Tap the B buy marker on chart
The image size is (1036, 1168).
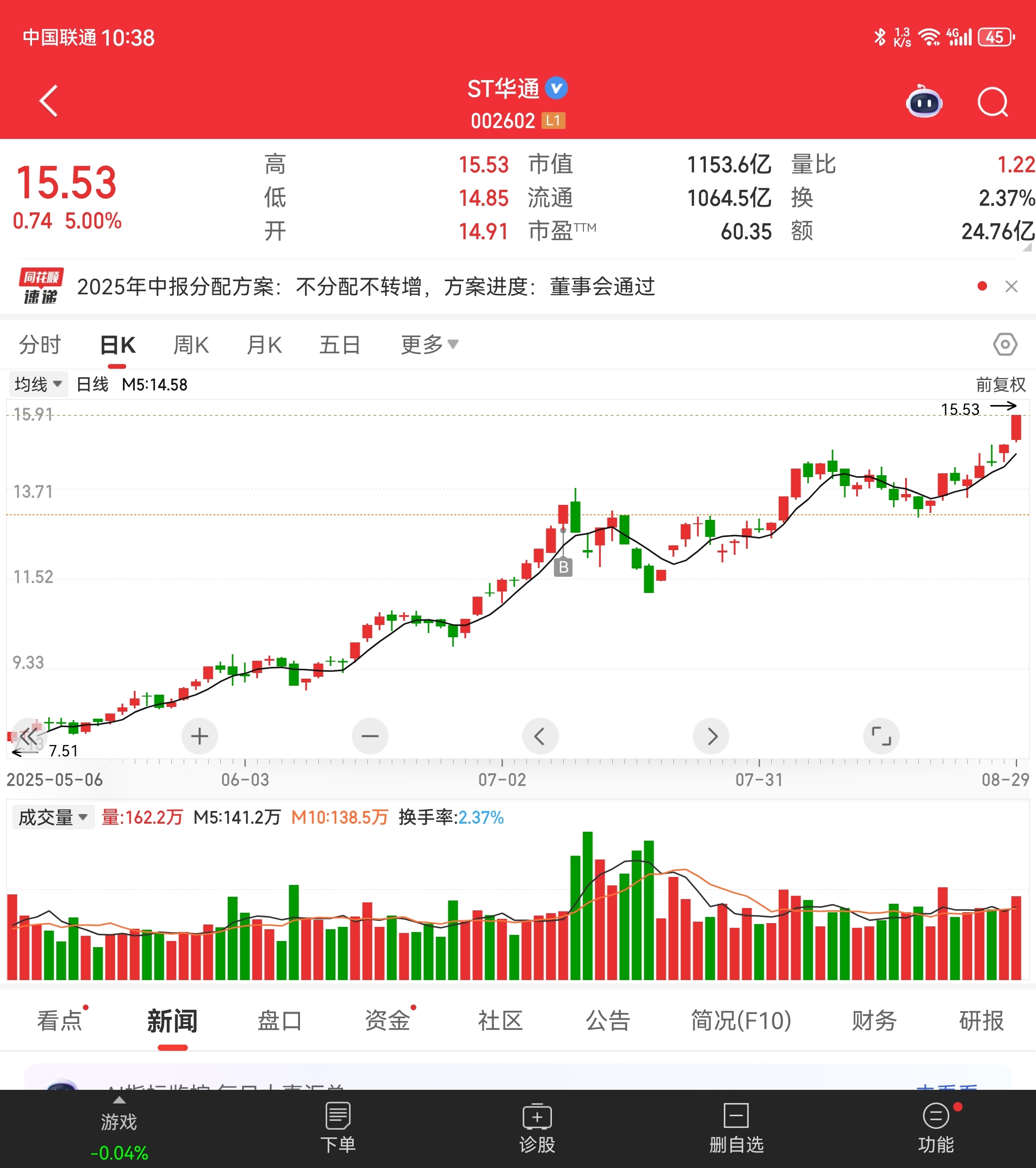[x=563, y=567]
